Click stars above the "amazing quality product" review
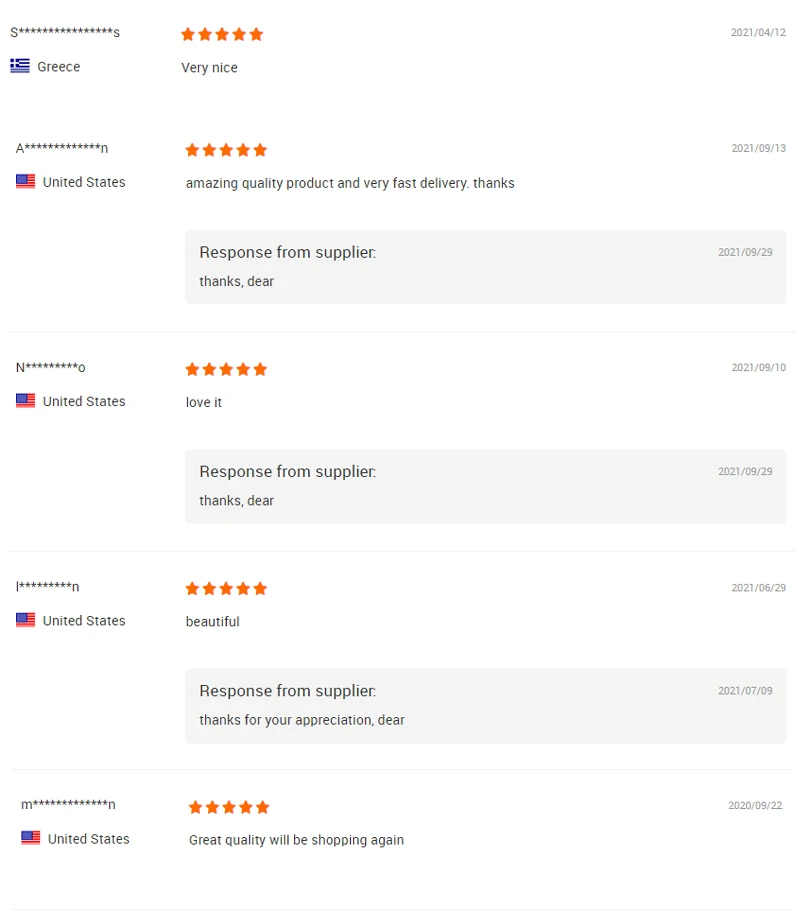This screenshot has height=912, width=800. tap(226, 151)
